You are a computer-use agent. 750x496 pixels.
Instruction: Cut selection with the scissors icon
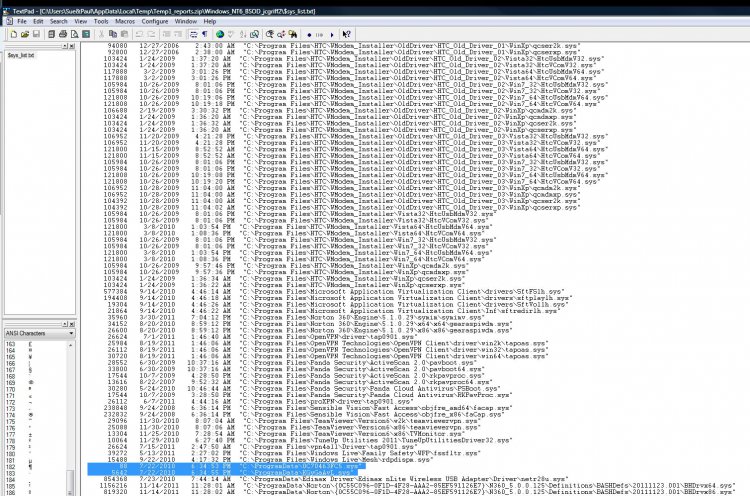click(101, 34)
